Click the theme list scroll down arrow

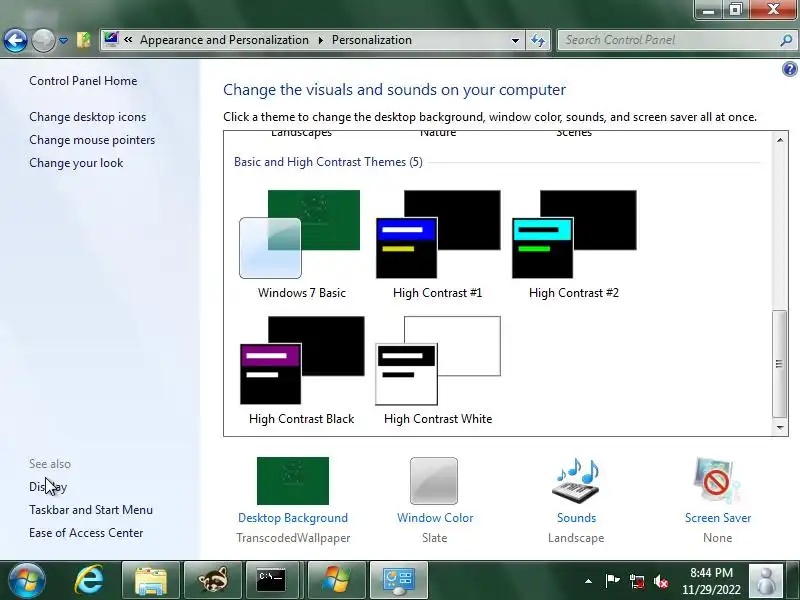(780, 428)
